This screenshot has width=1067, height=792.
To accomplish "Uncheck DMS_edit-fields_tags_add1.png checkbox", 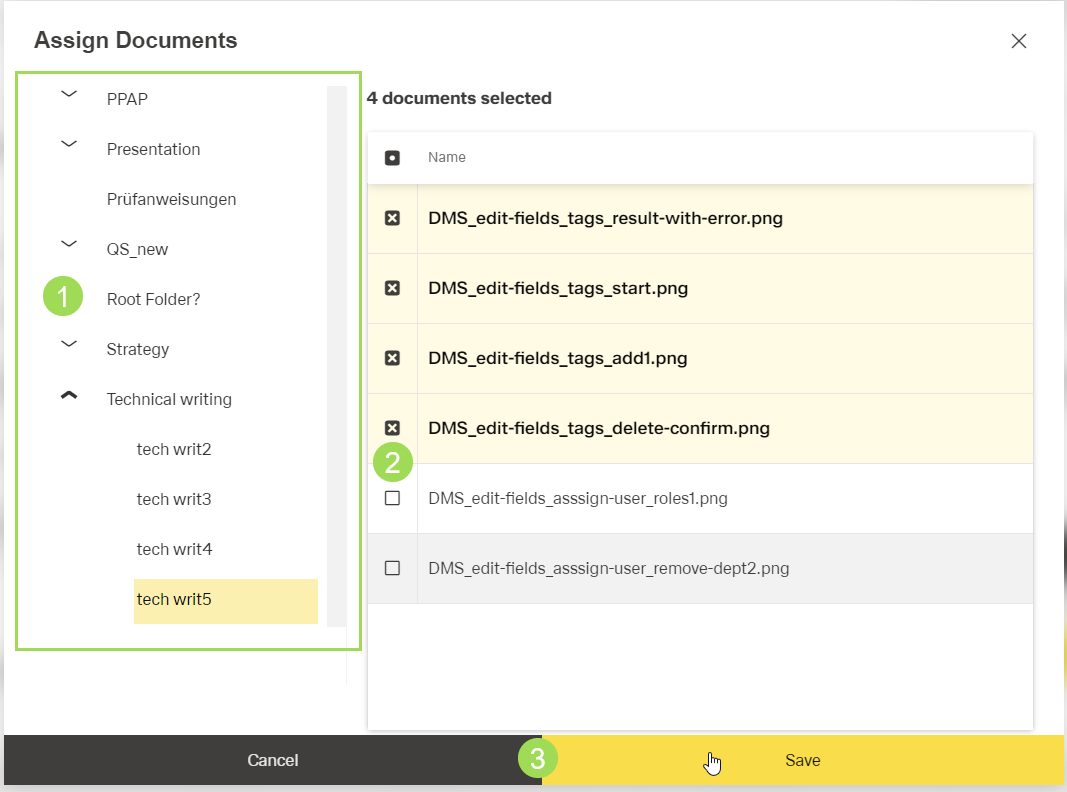I will pos(392,358).
